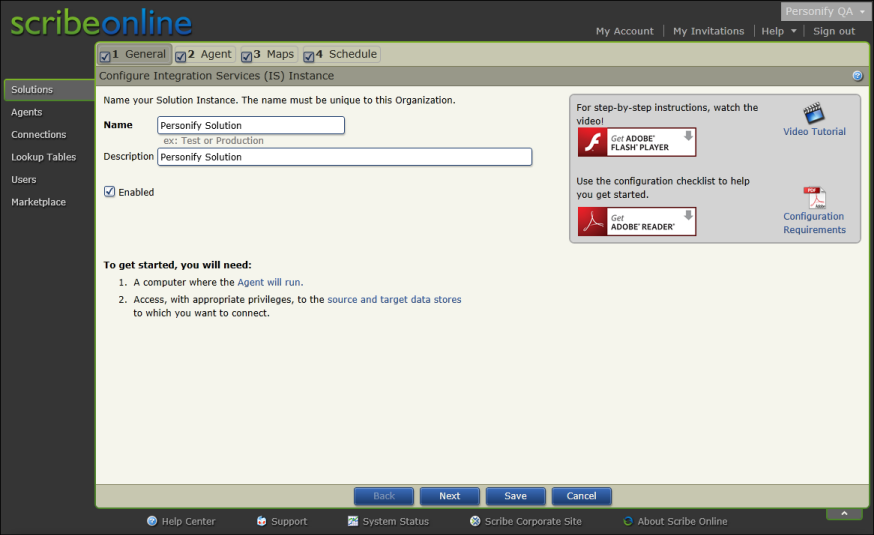This screenshot has width=874, height=535.
Task: Click the Back button
Action: point(383,496)
